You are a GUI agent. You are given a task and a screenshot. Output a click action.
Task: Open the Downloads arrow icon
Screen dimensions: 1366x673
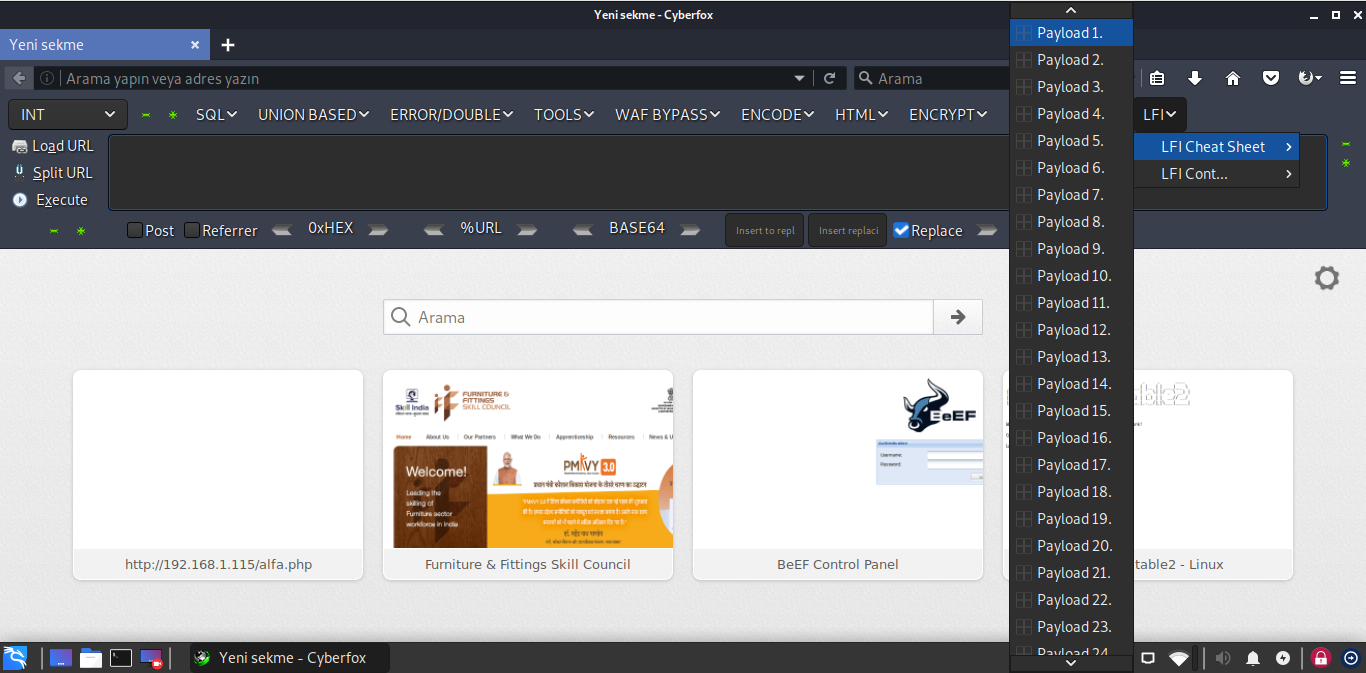1194,78
